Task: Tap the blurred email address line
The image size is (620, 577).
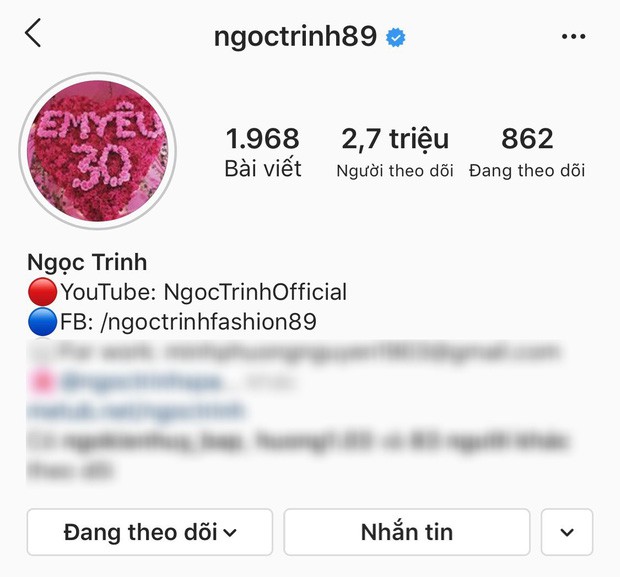Action: point(295,352)
